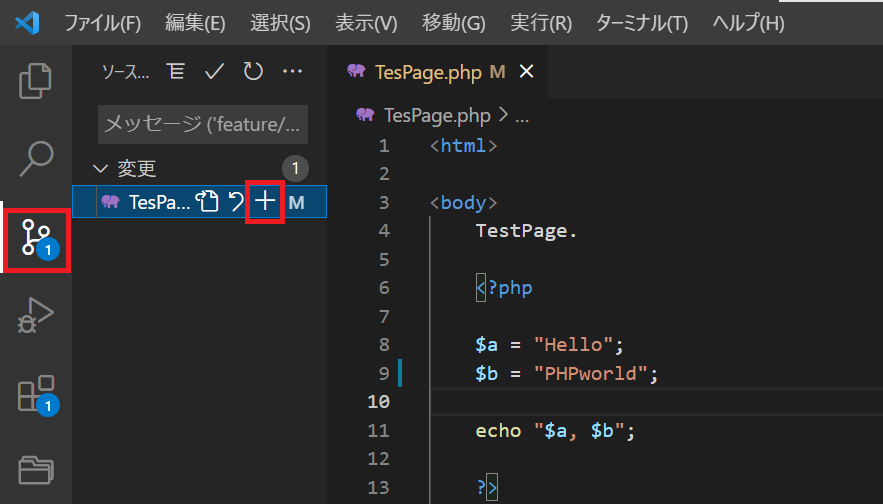The image size is (883, 504).
Task: Open the folder icon at the activity bar bottom
Action: (35, 470)
